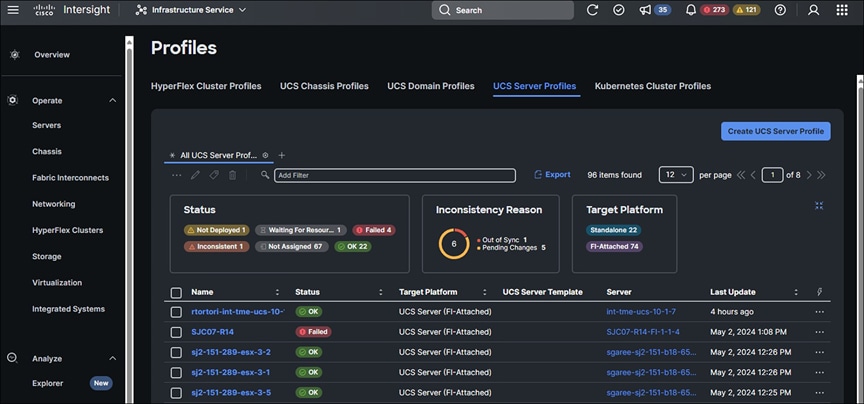Image resolution: width=864 pixels, height=404 pixels.
Task: Click the Add Filter input field
Action: [x=395, y=175]
